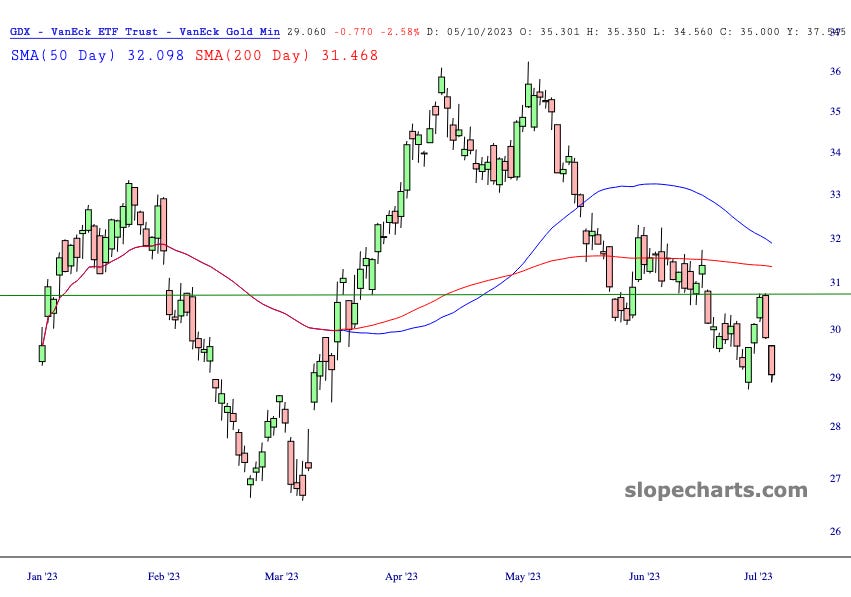Select the SMA(50 Day) 32.098 label
The width and height of the screenshot is (851, 597).
click(x=97, y=55)
